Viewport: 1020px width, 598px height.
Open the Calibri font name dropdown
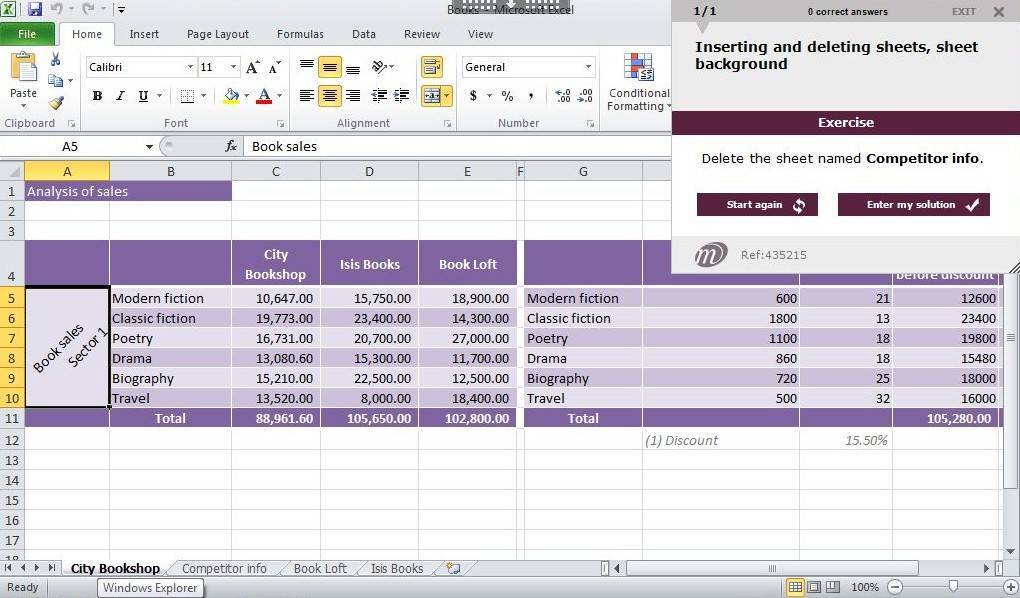coord(190,67)
